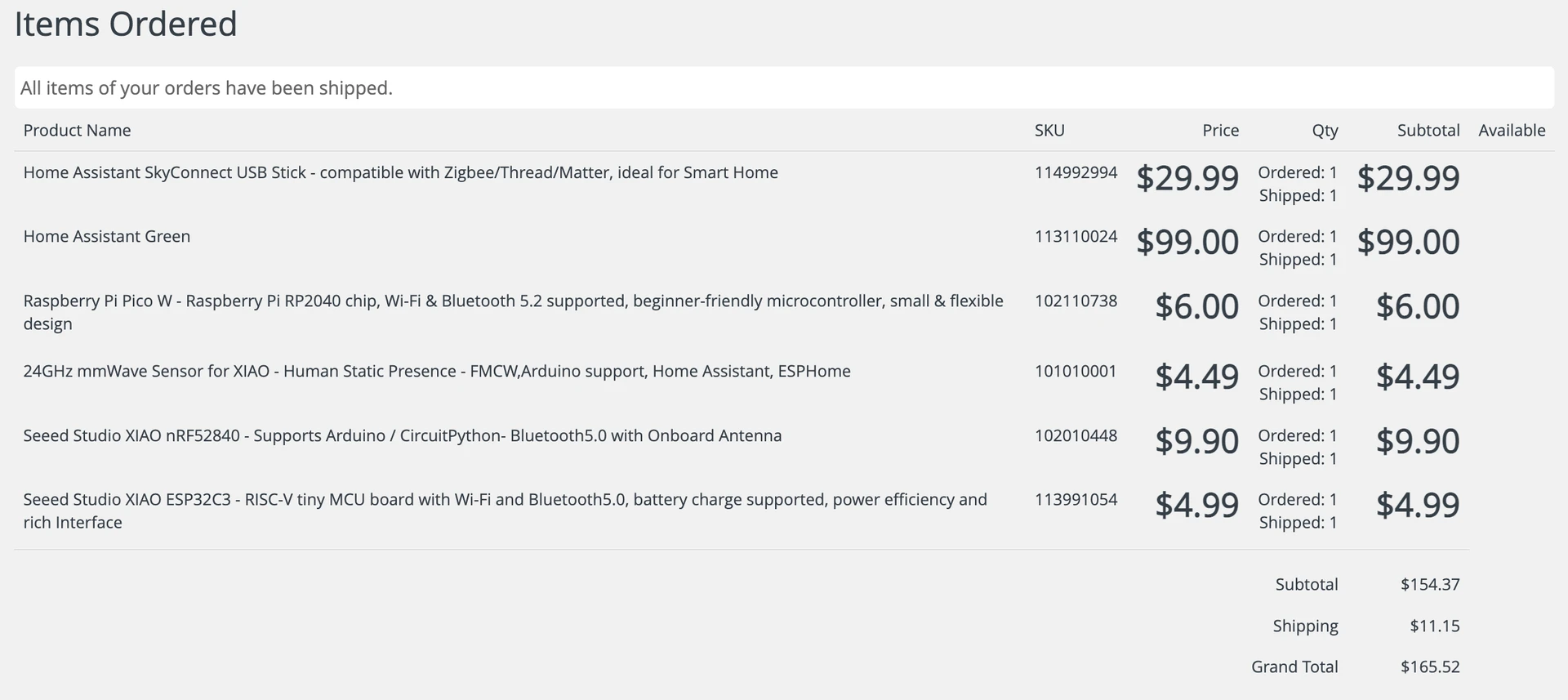Click the SKU column header
The image size is (1568, 700).
[x=1049, y=130]
